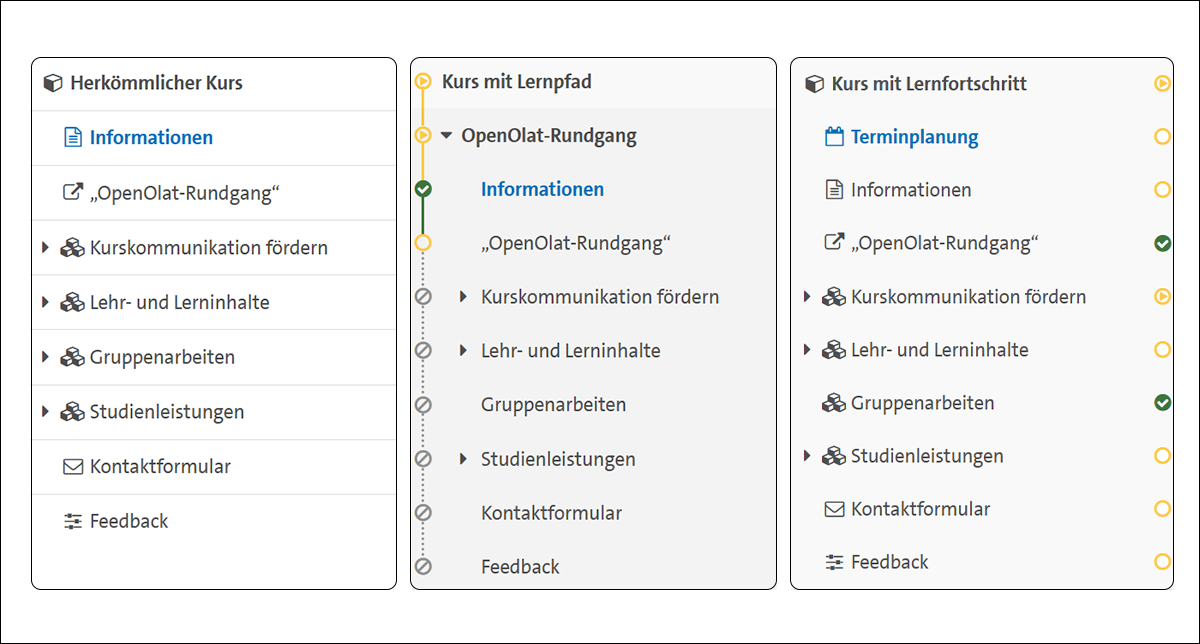The width and height of the screenshot is (1200, 644).
Task: Click the blocks icon beside Gruppenarbeiten in the right panel
Action: click(x=834, y=403)
